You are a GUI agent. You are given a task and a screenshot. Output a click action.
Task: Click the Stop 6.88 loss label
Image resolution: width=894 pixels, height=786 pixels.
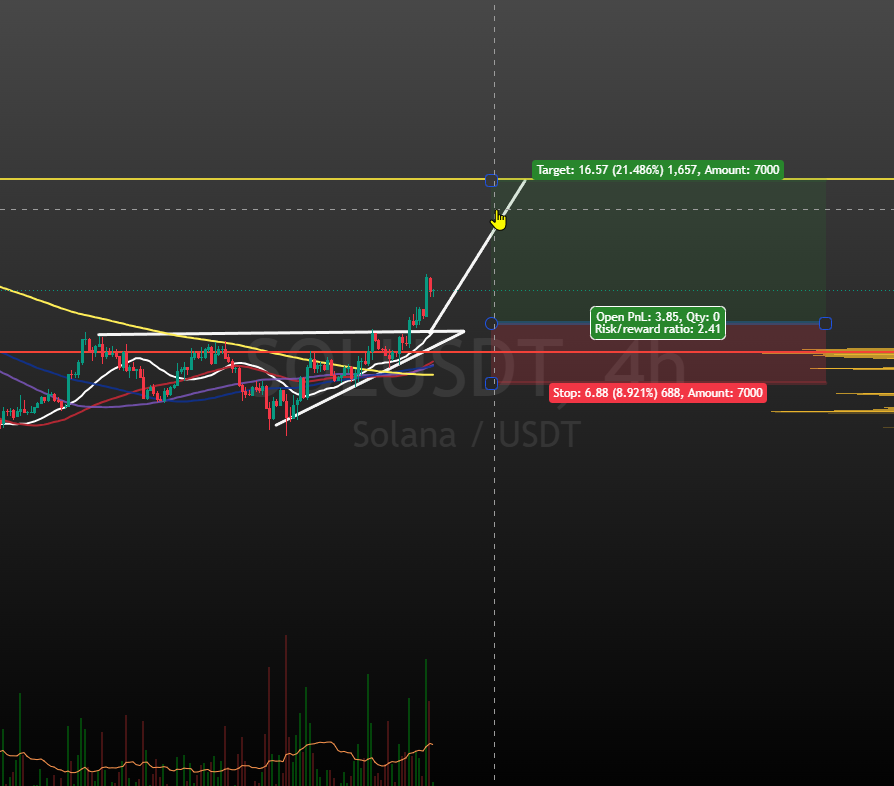pos(657,393)
